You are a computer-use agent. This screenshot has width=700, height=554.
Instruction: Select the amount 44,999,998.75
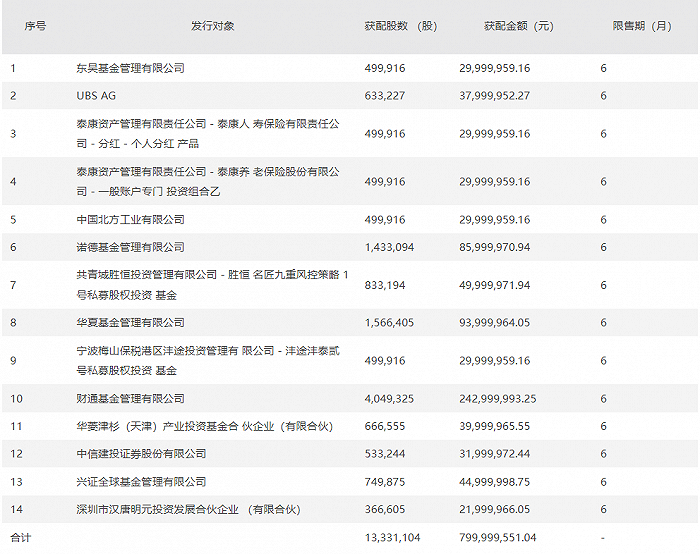point(495,482)
